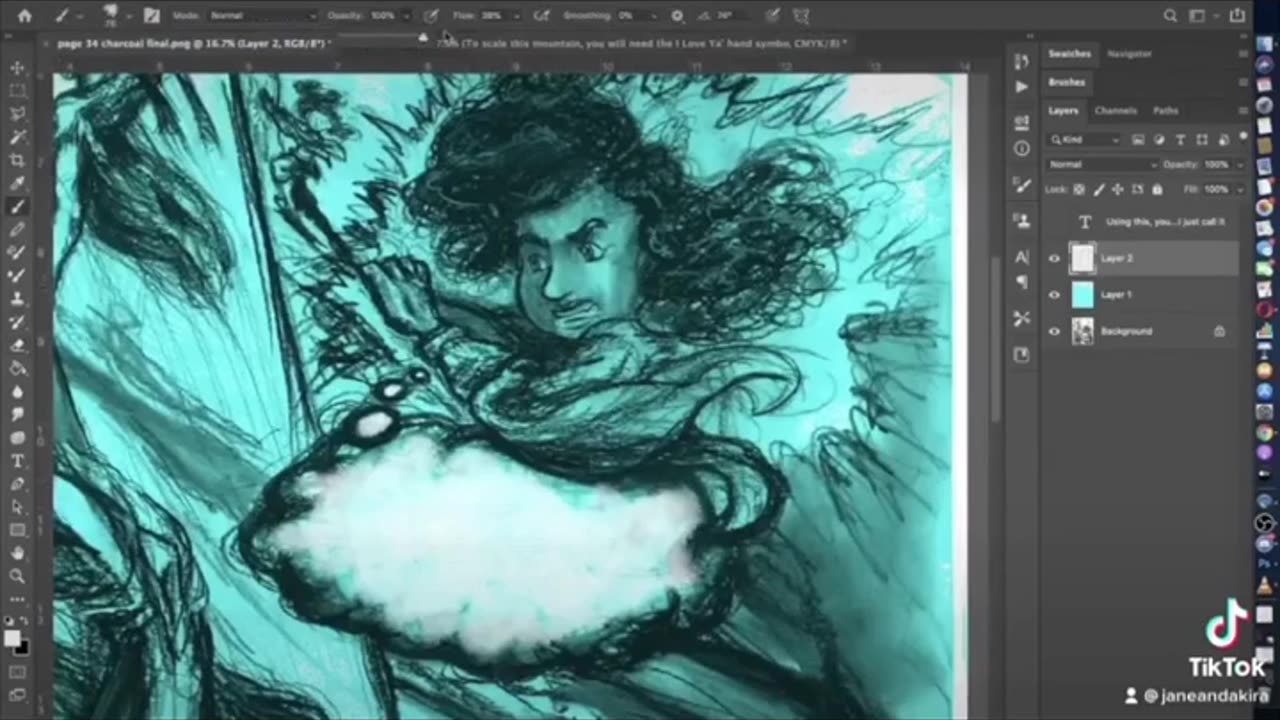1280x720 pixels.
Task: Open the layer blend mode Normal dropdown
Action: click(x=1102, y=164)
